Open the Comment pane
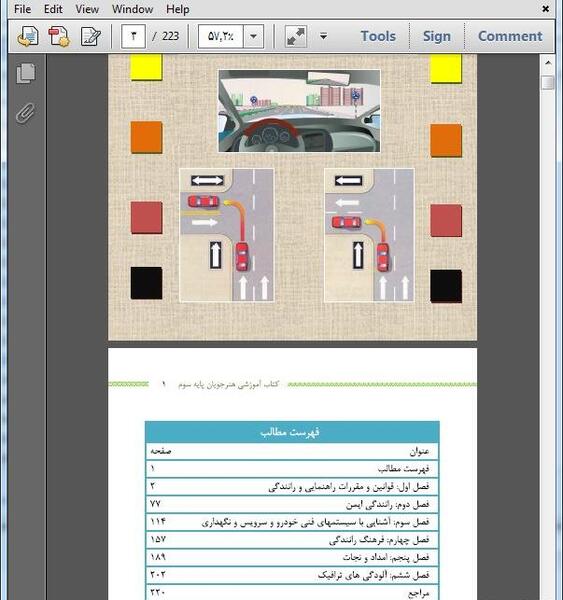This screenshot has width=563, height=600. (510, 36)
